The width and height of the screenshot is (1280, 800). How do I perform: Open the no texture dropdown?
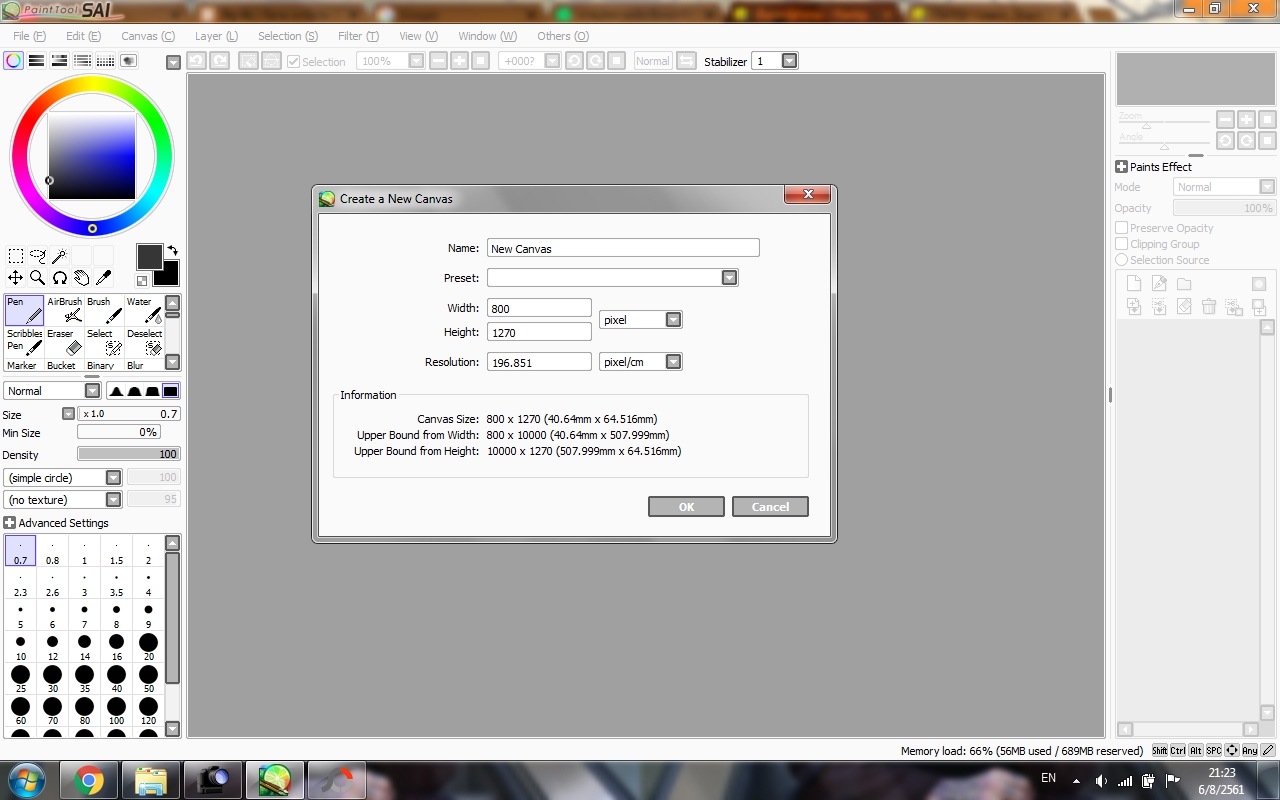[63, 500]
